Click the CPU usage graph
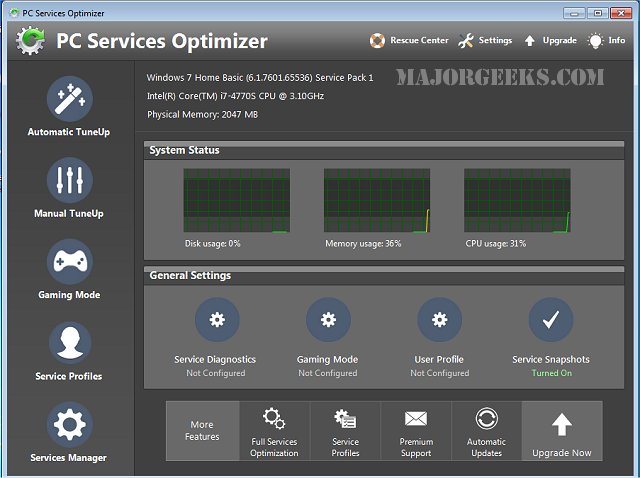This screenshot has width=640, height=478. 517,200
